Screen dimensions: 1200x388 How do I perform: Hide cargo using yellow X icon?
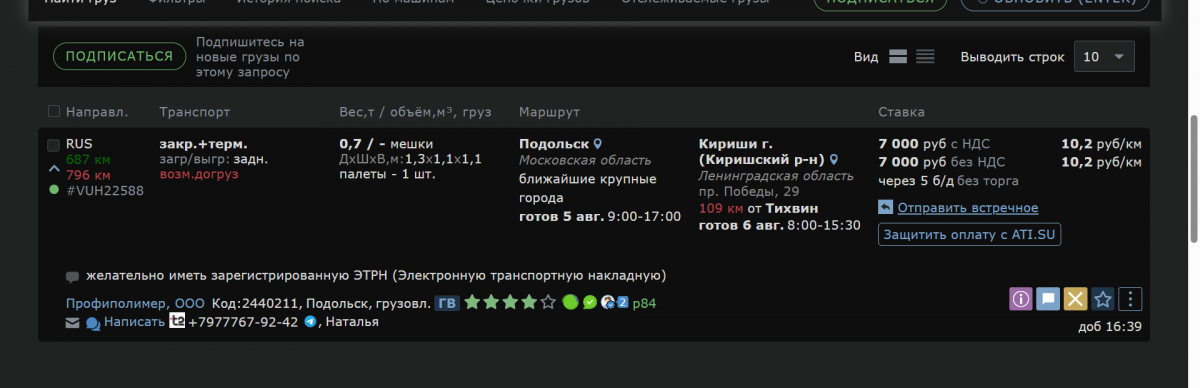[1075, 298]
